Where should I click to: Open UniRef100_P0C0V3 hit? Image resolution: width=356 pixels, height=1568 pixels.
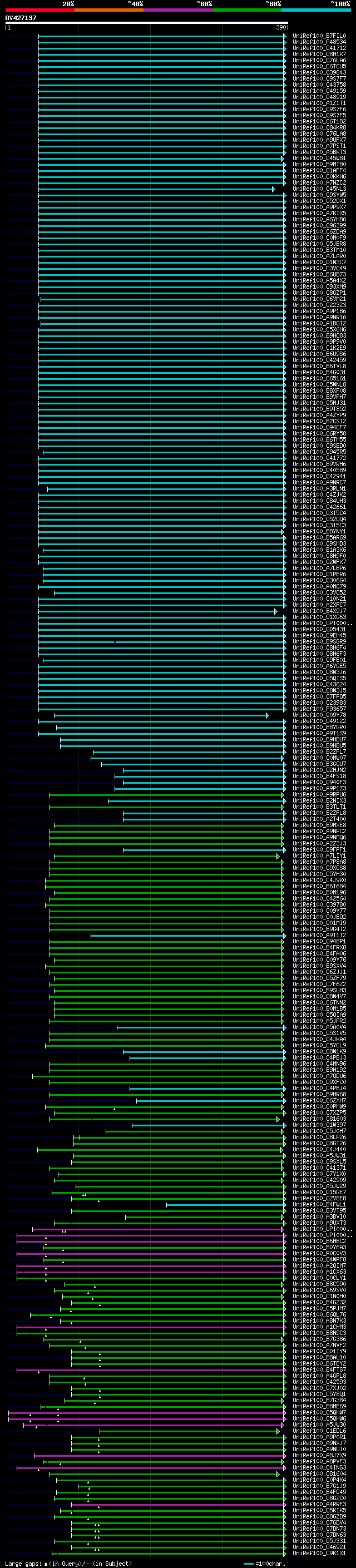319,1253
